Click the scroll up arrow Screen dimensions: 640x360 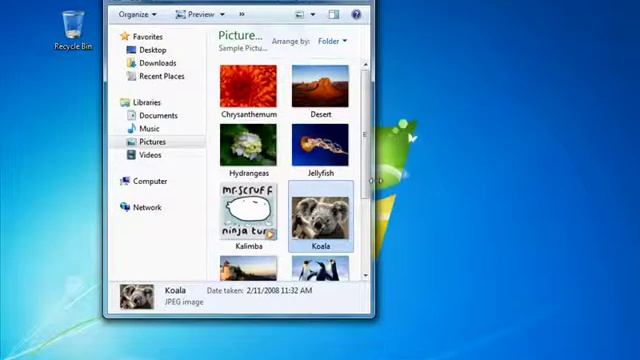click(365, 64)
